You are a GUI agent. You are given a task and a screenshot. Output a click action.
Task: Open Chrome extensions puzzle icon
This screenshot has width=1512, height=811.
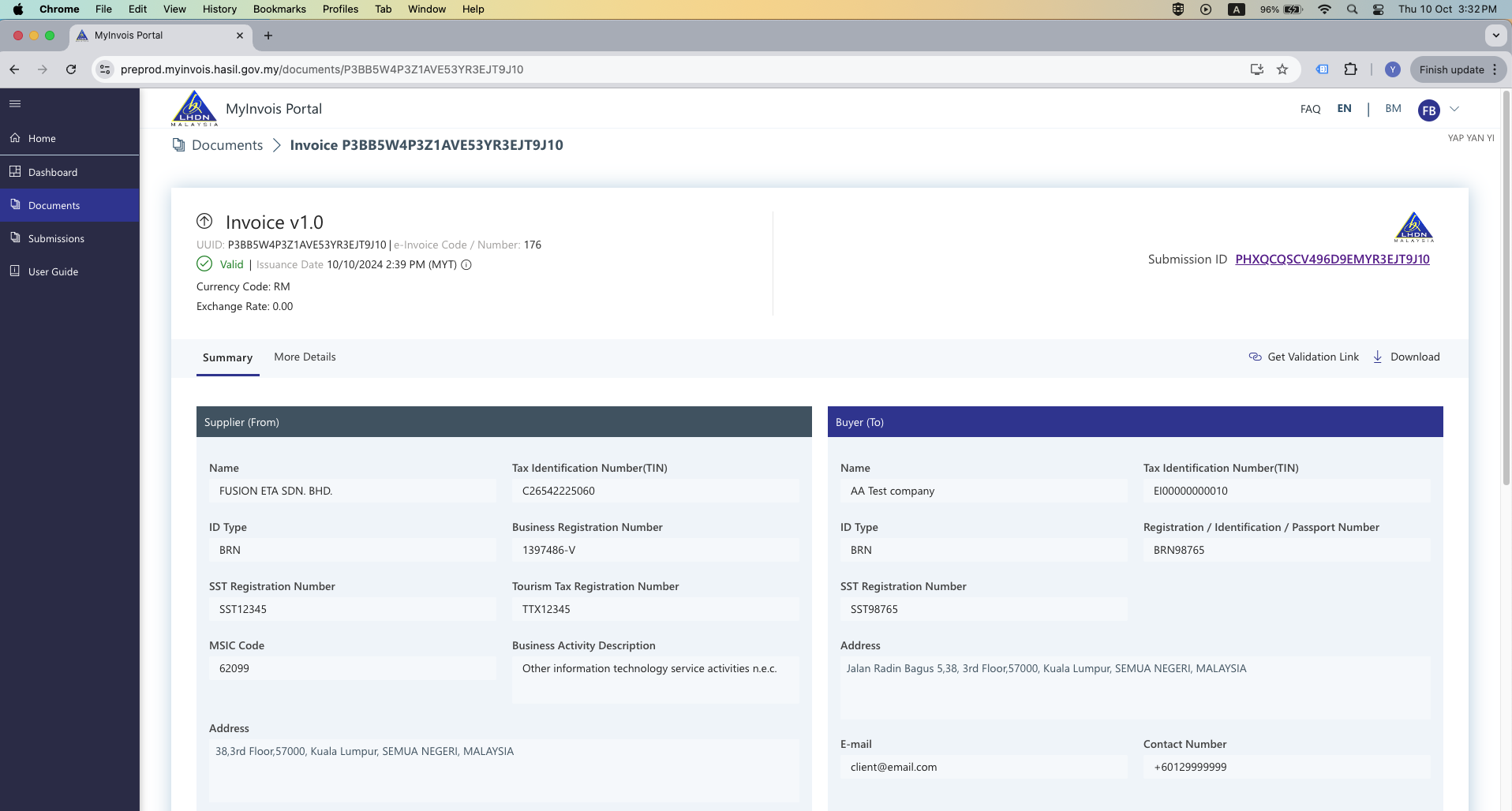point(1350,69)
